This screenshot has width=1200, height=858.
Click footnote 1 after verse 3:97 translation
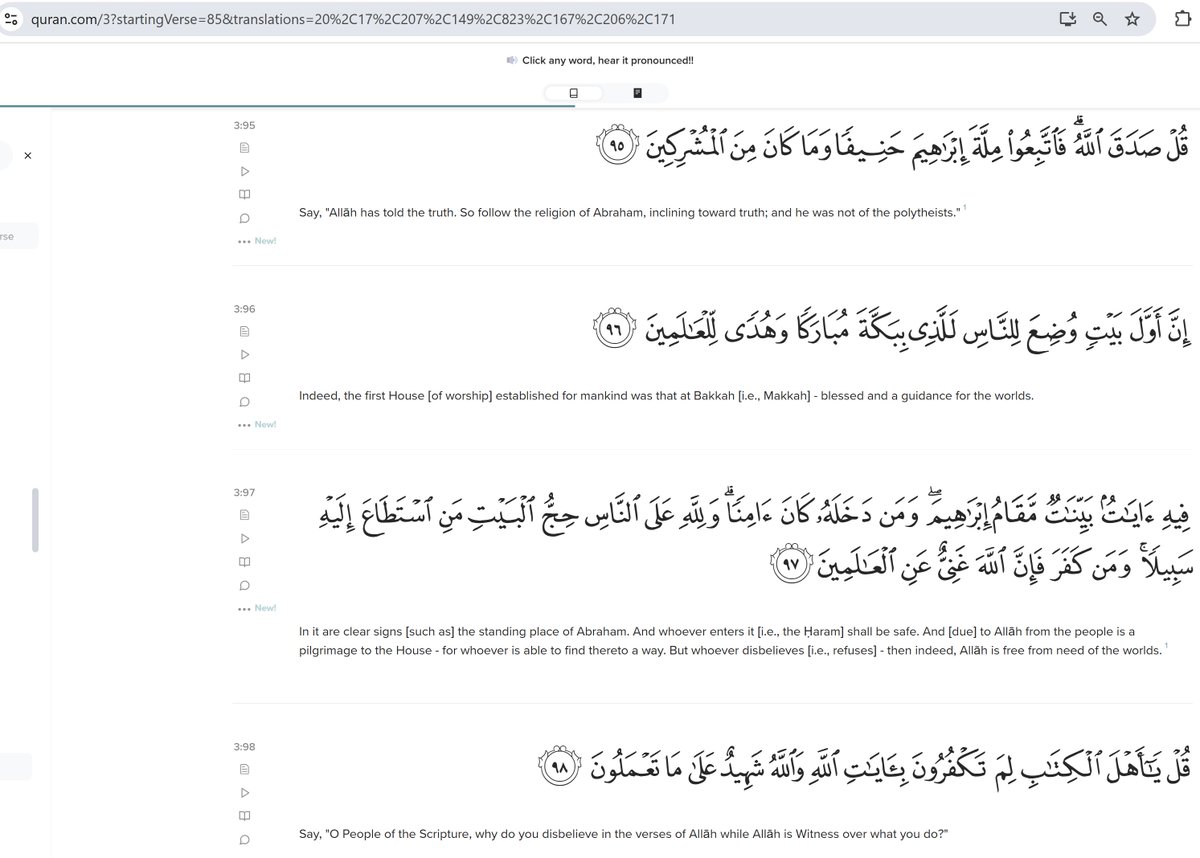click(x=1166, y=645)
